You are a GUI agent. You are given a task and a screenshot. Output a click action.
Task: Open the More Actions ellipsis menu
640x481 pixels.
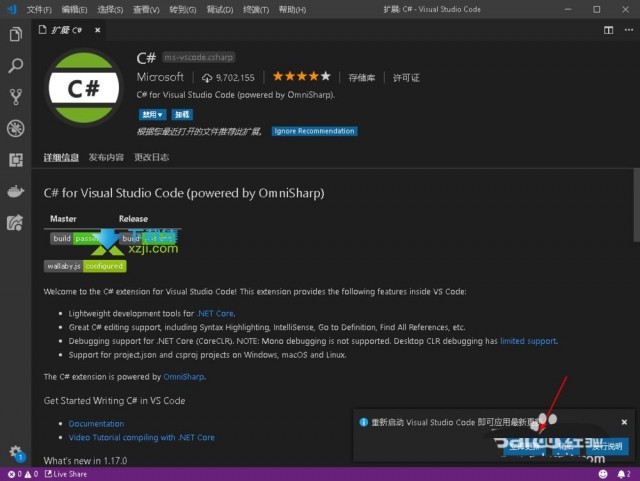(x=629, y=30)
